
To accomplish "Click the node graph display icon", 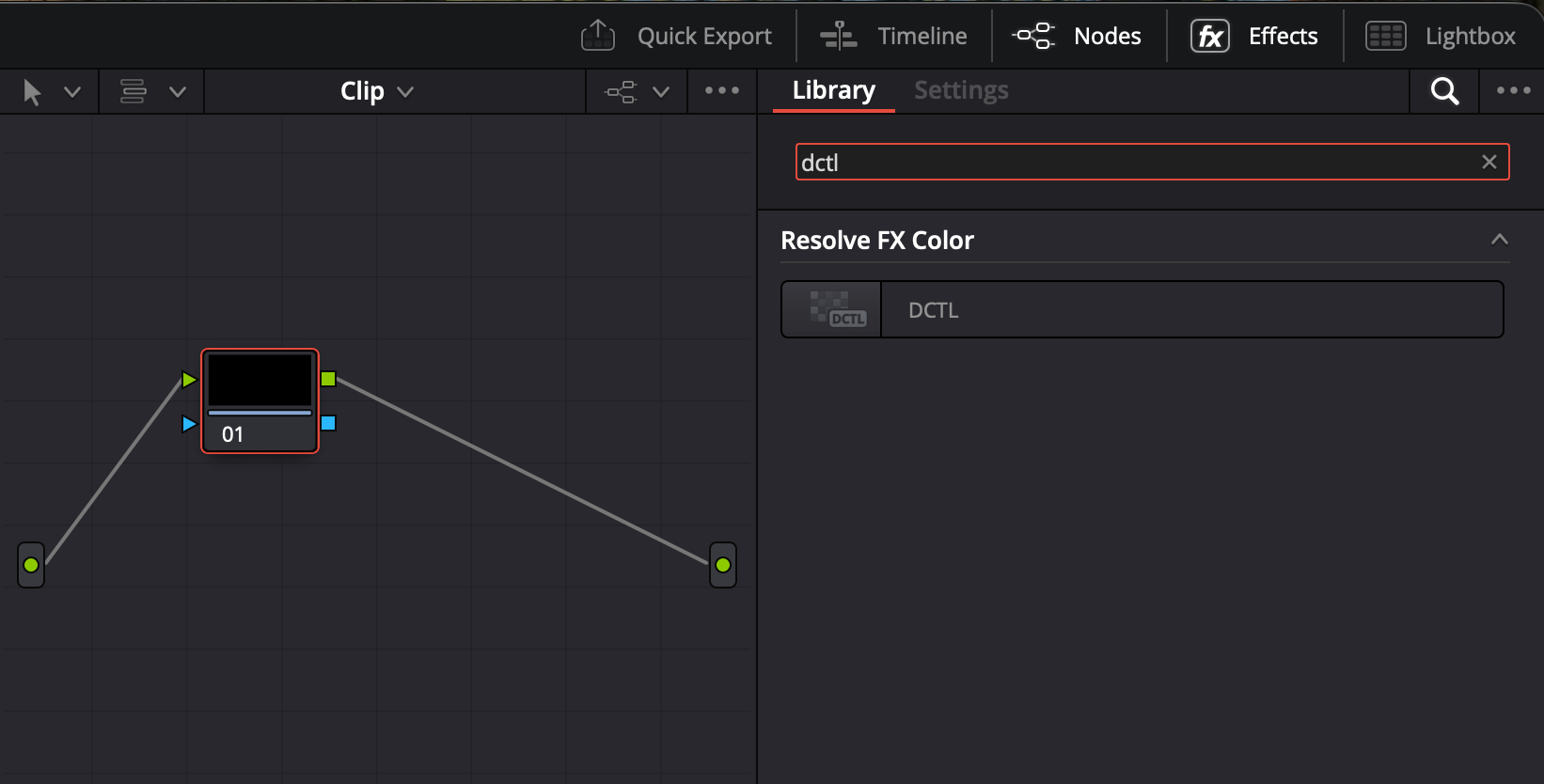I will pos(621,91).
